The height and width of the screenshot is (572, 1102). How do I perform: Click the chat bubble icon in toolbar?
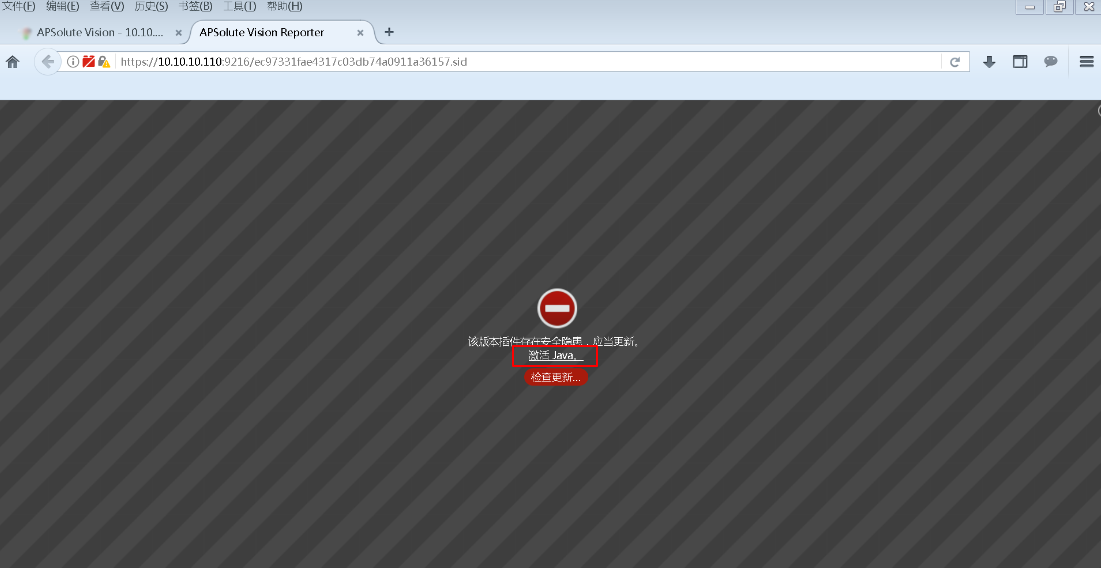pos(1051,62)
